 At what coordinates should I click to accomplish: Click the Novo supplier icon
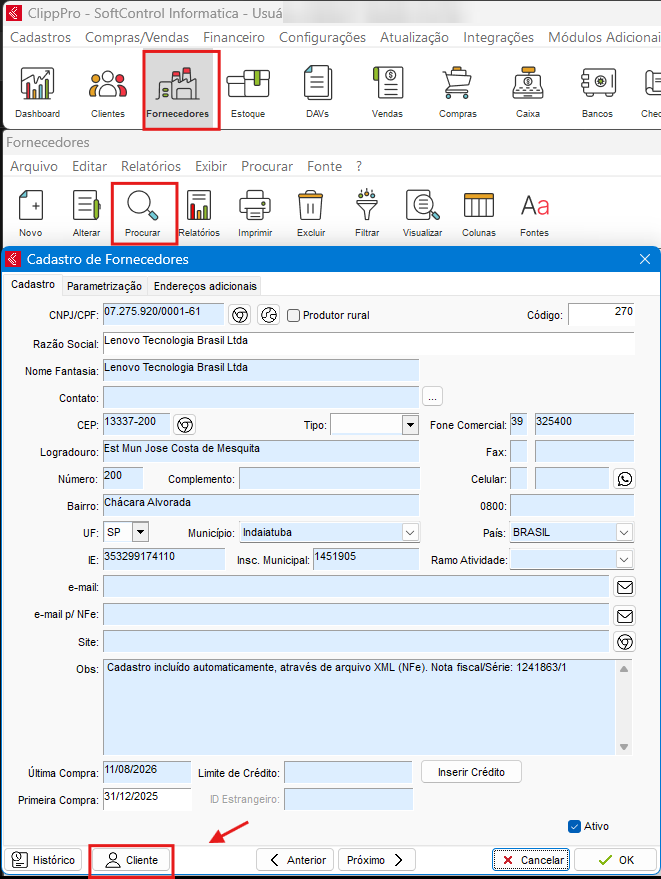tap(31, 213)
